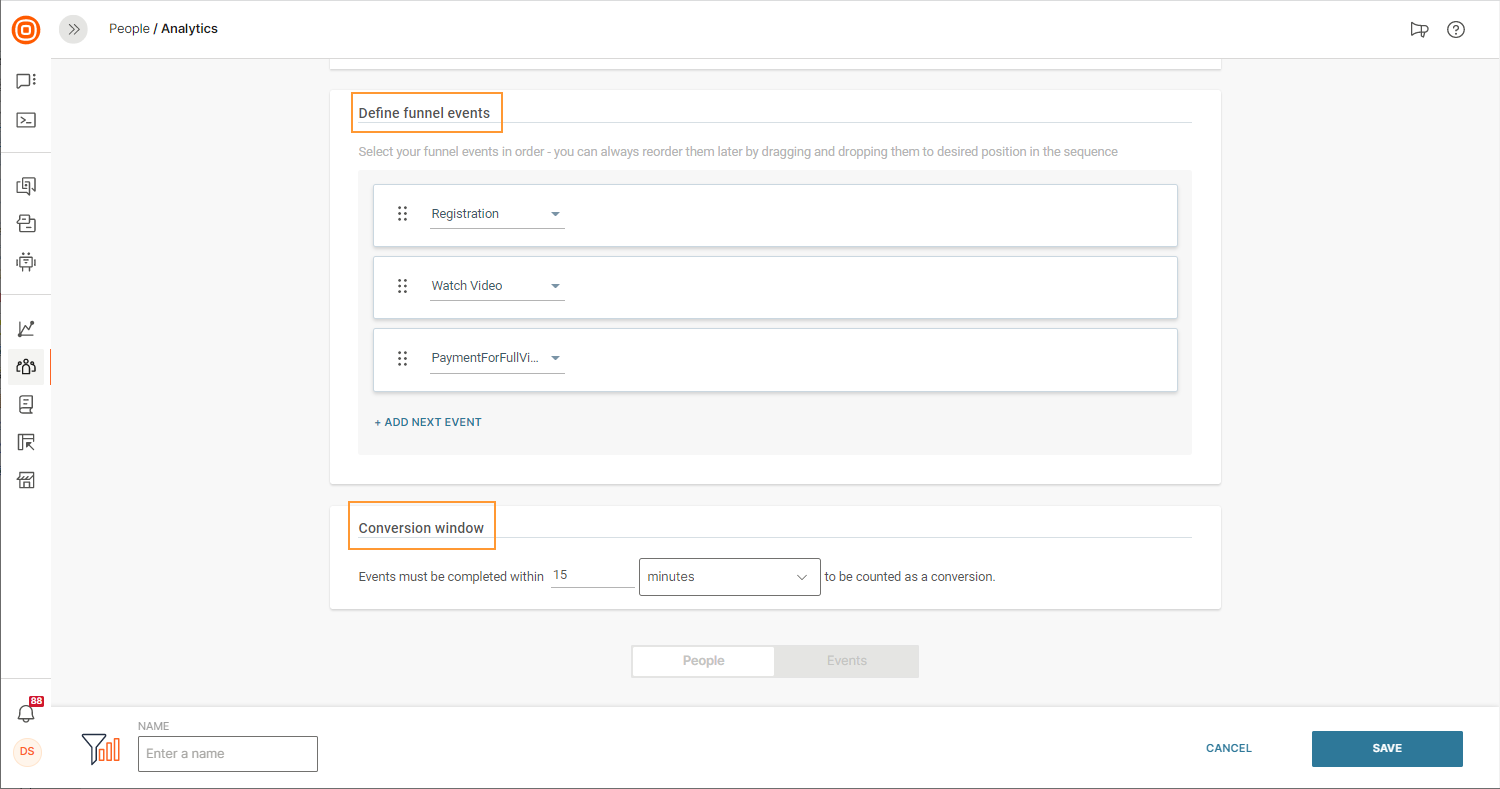Image resolution: width=1500 pixels, height=789 pixels.
Task: Open the Watch Video event dropdown
Action: 497,286
